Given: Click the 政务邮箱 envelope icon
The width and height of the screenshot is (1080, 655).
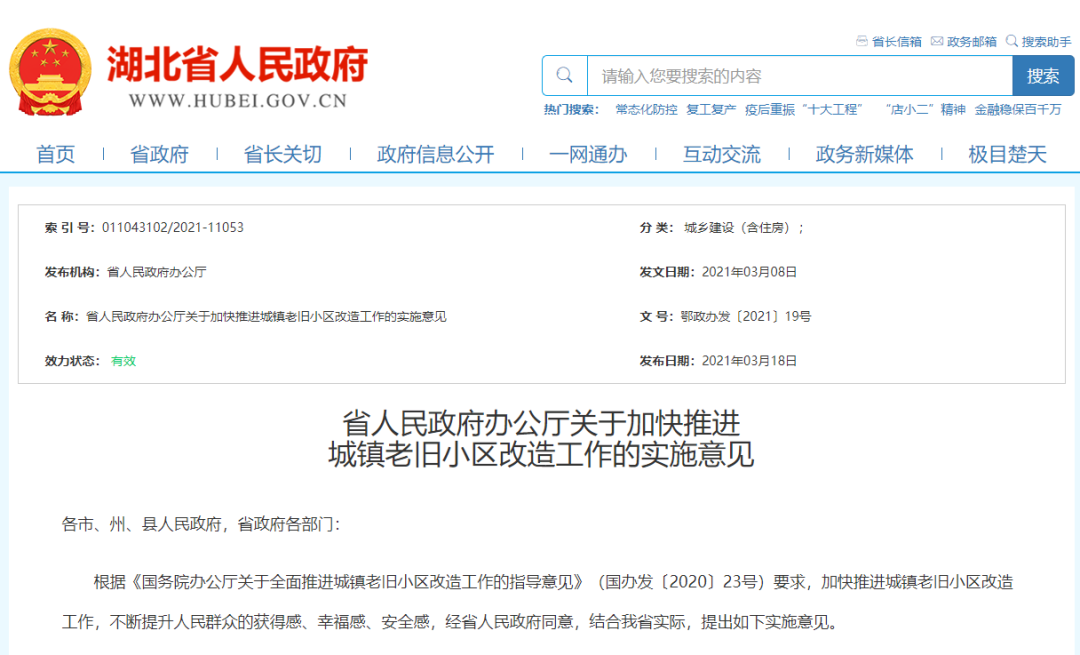Looking at the screenshot, I should [x=937, y=41].
